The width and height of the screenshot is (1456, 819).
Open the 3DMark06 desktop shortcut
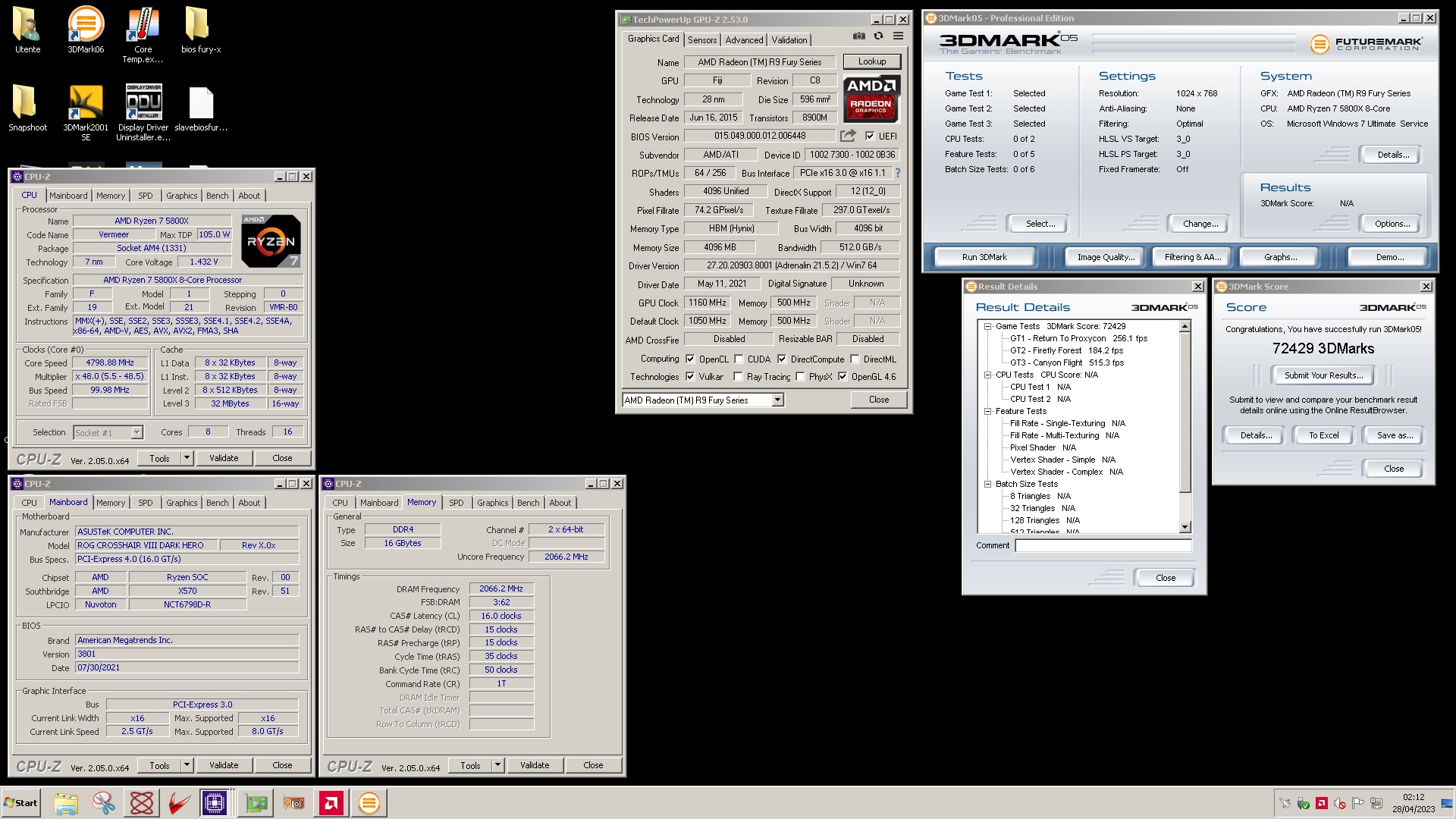(x=86, y=30)
